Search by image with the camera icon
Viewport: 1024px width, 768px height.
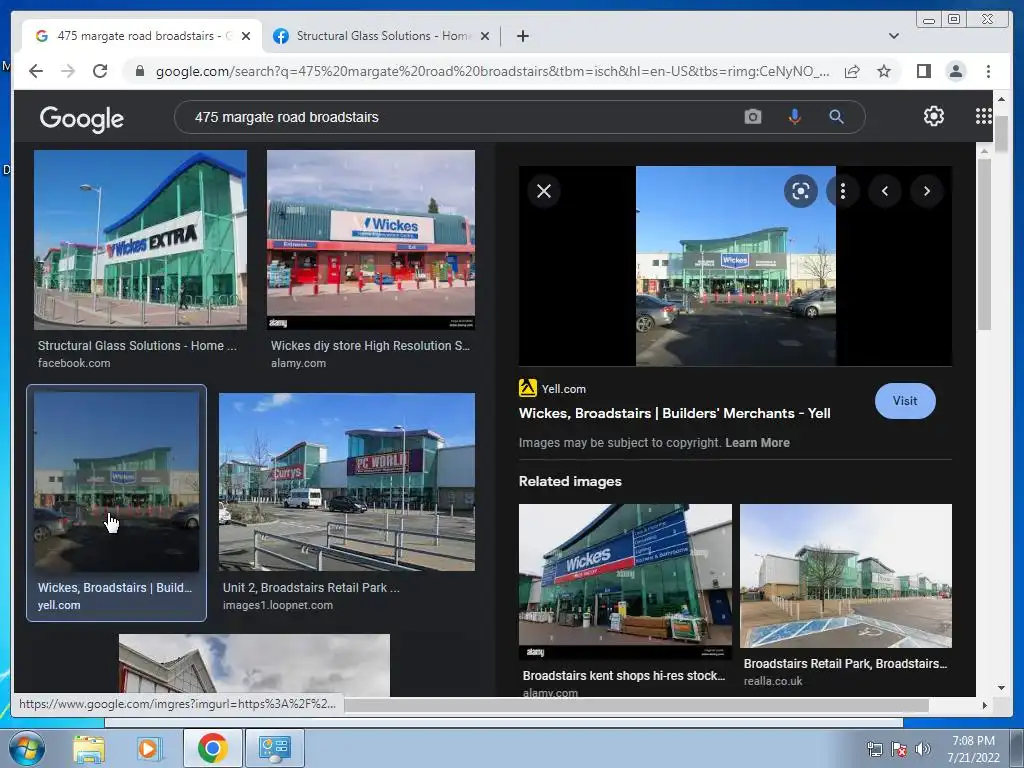[752, 117]
